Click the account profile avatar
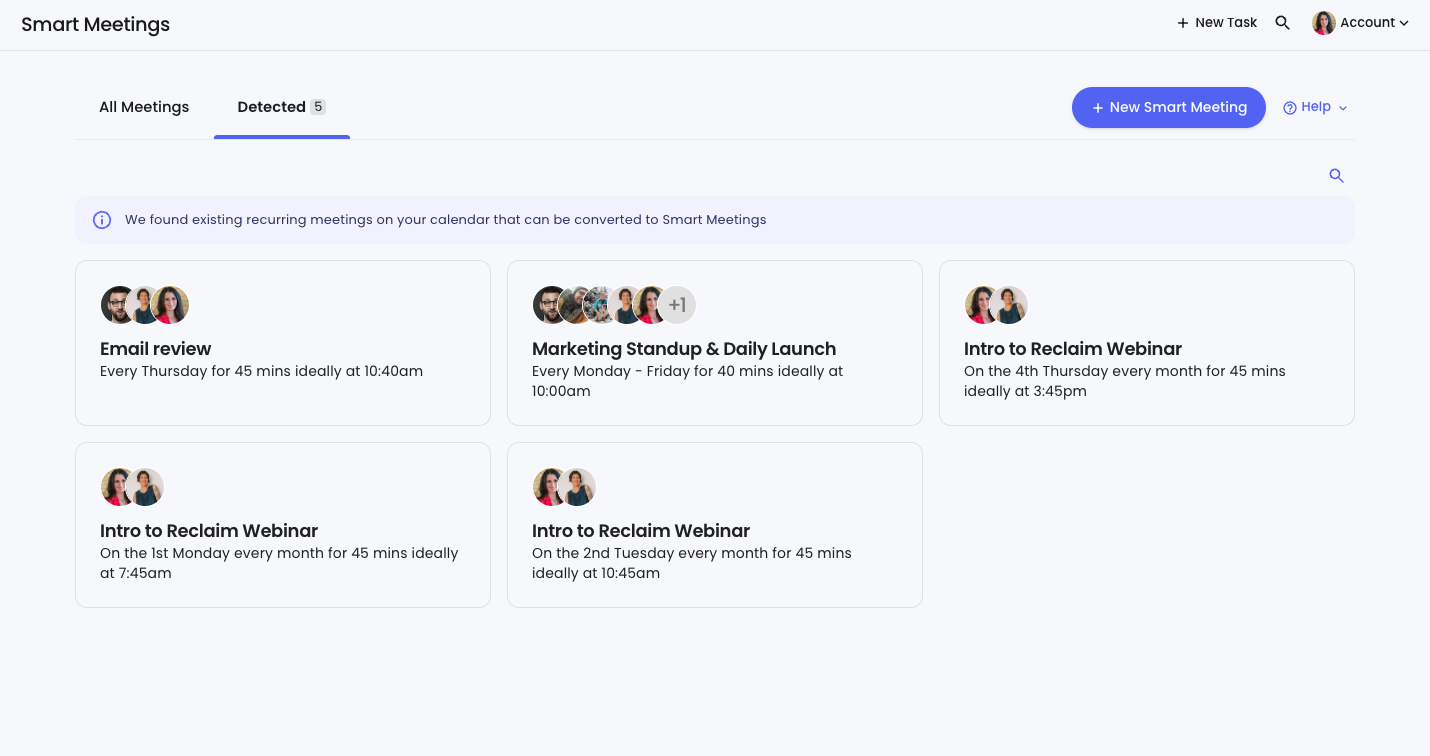Image resolution: width=1430 pixels, height=756 pixels. 1324,23
